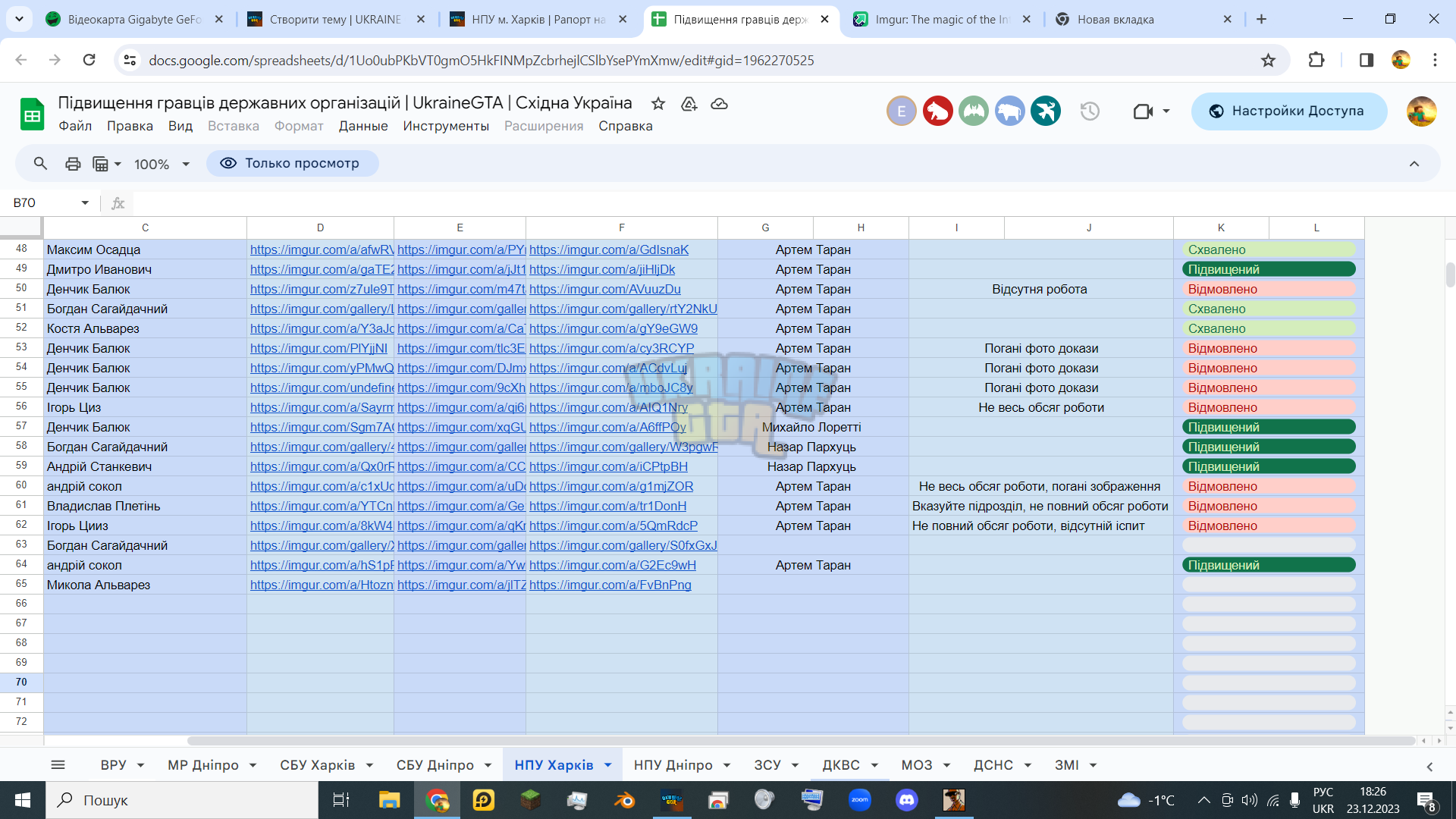Open the all sheets list icon
This screenshot has height=819, width=1456.
58,765
